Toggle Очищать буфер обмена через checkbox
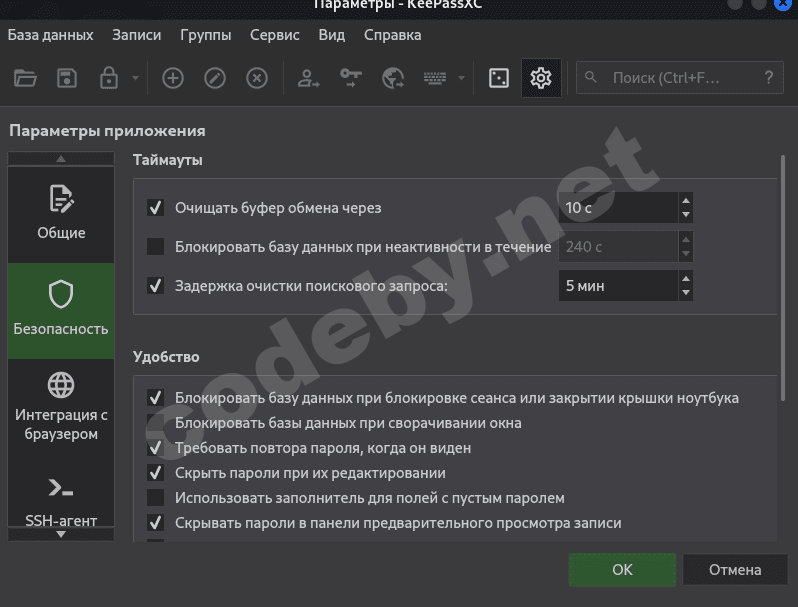This screenshot has height=607, width=798. 155,208
